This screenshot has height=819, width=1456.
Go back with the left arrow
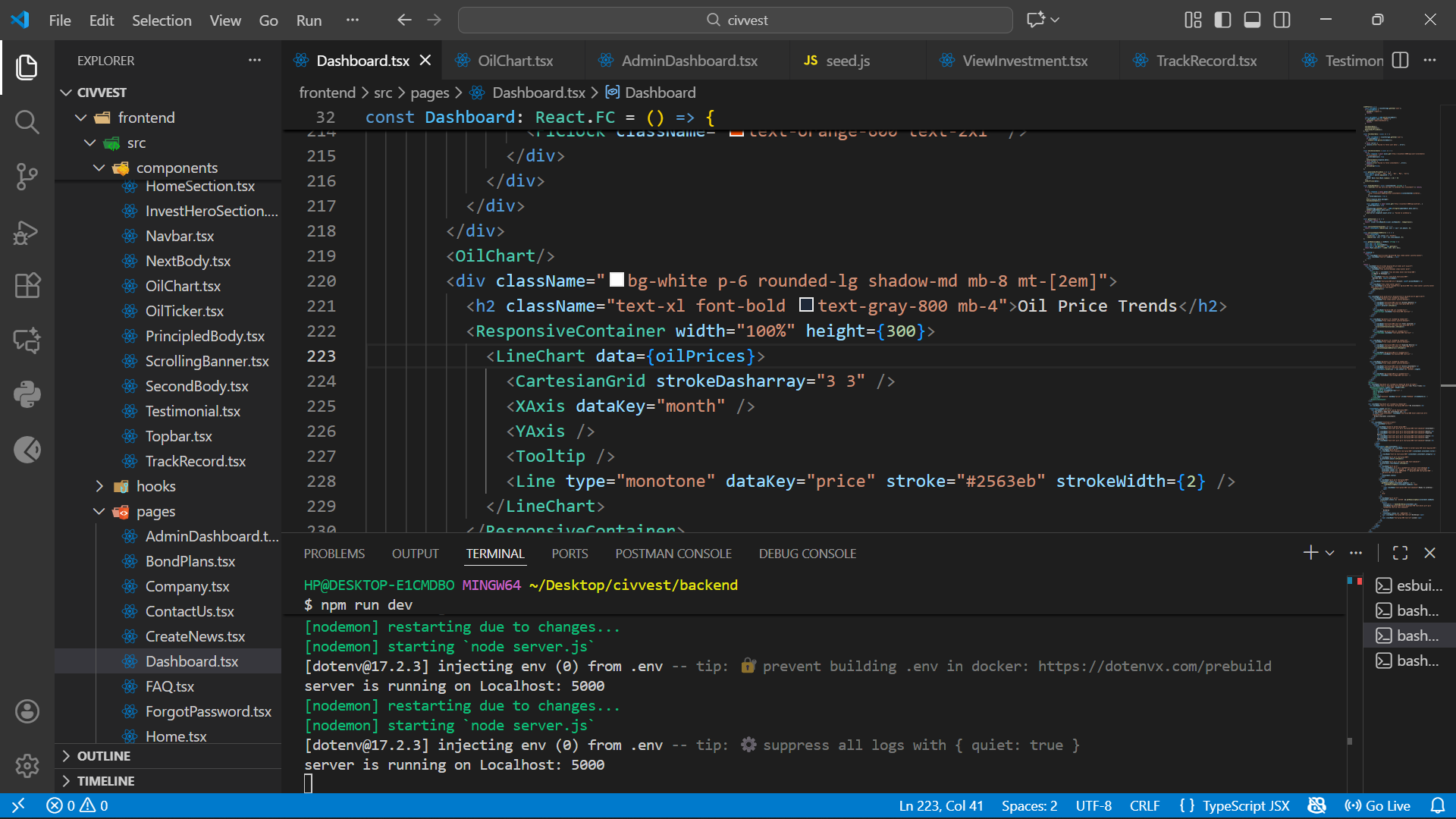(404, 20)
